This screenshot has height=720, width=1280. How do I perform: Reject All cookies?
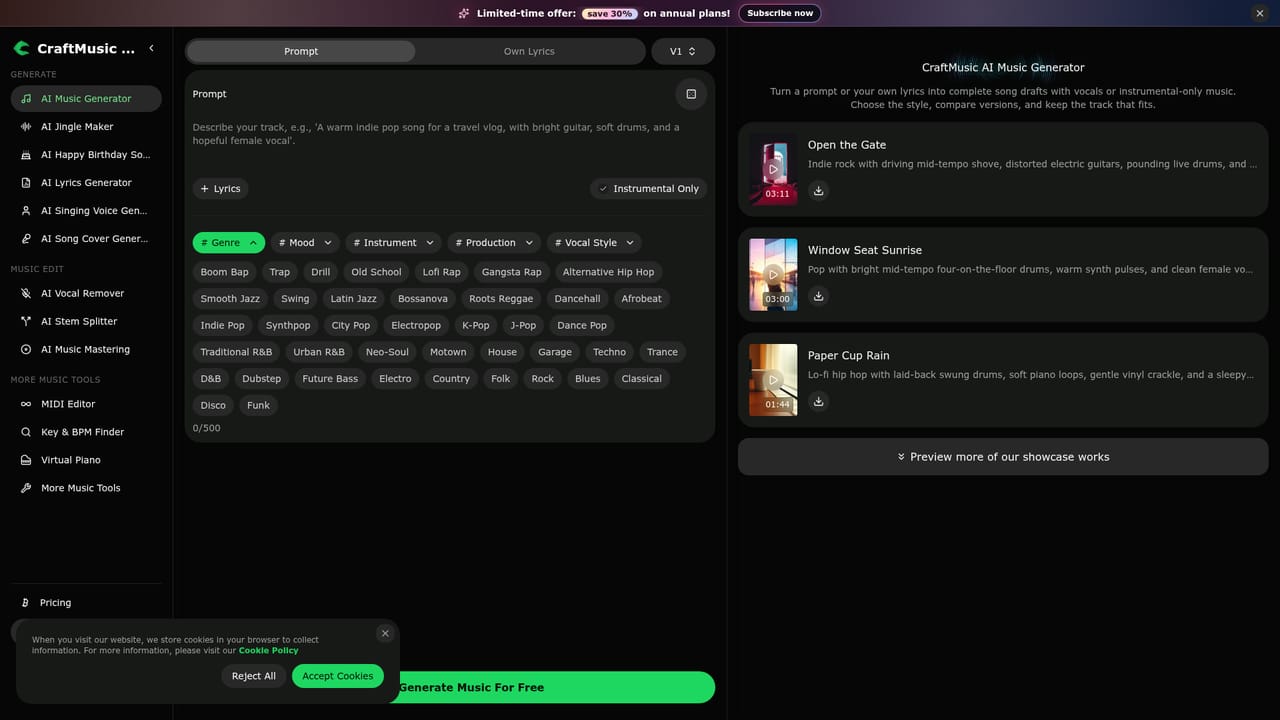[x=254, y=676]
